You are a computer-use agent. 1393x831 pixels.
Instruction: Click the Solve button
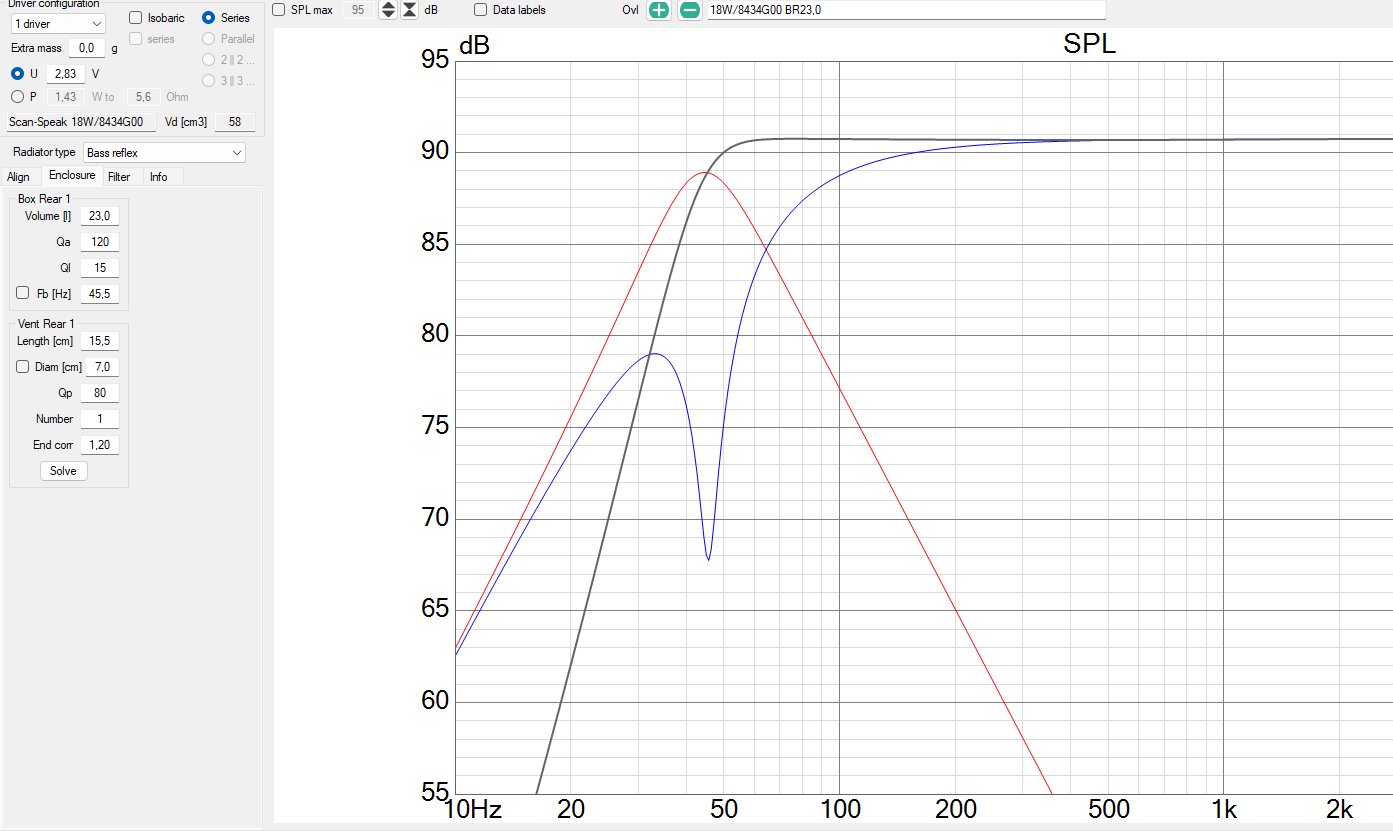[63, 471]
